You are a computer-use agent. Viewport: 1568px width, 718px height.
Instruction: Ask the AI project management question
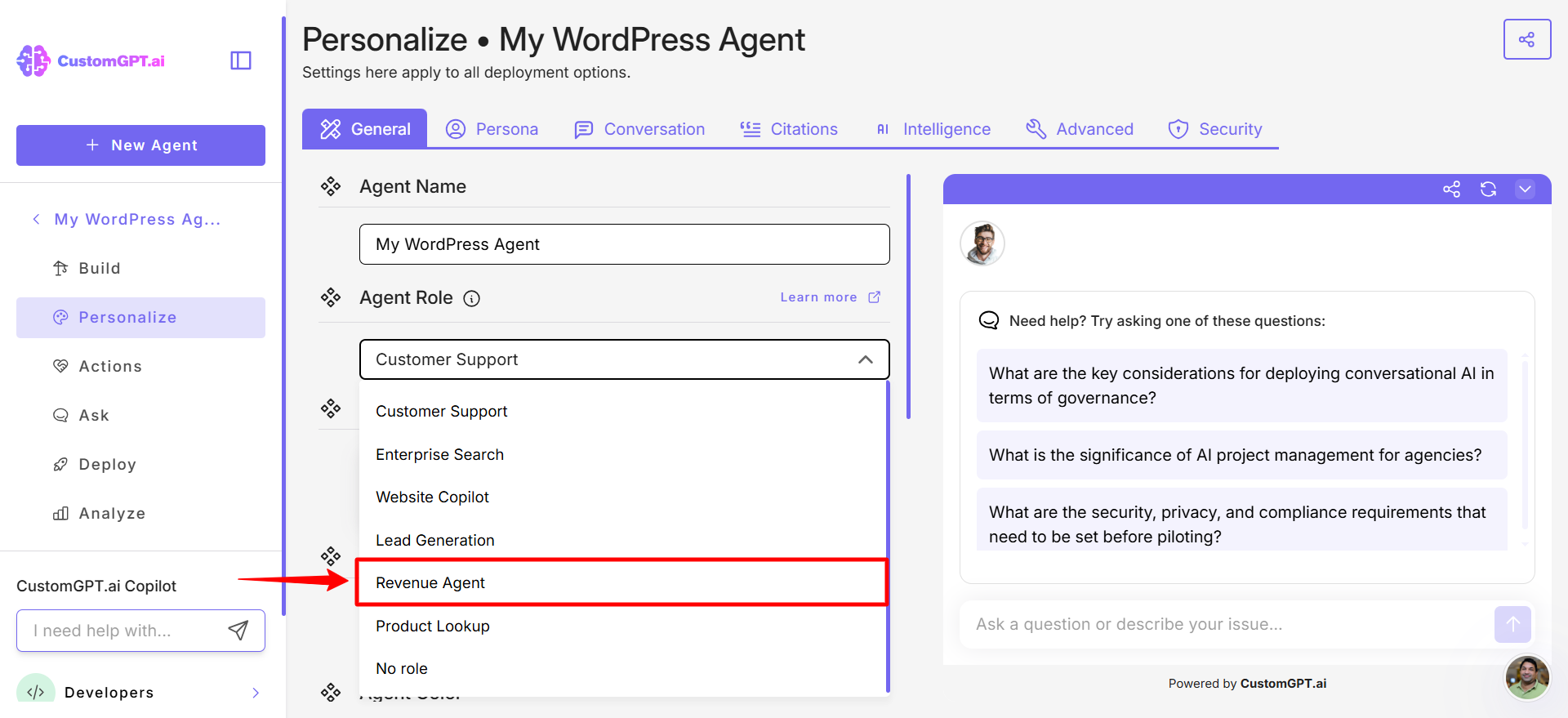click(x=1241, y=455)
